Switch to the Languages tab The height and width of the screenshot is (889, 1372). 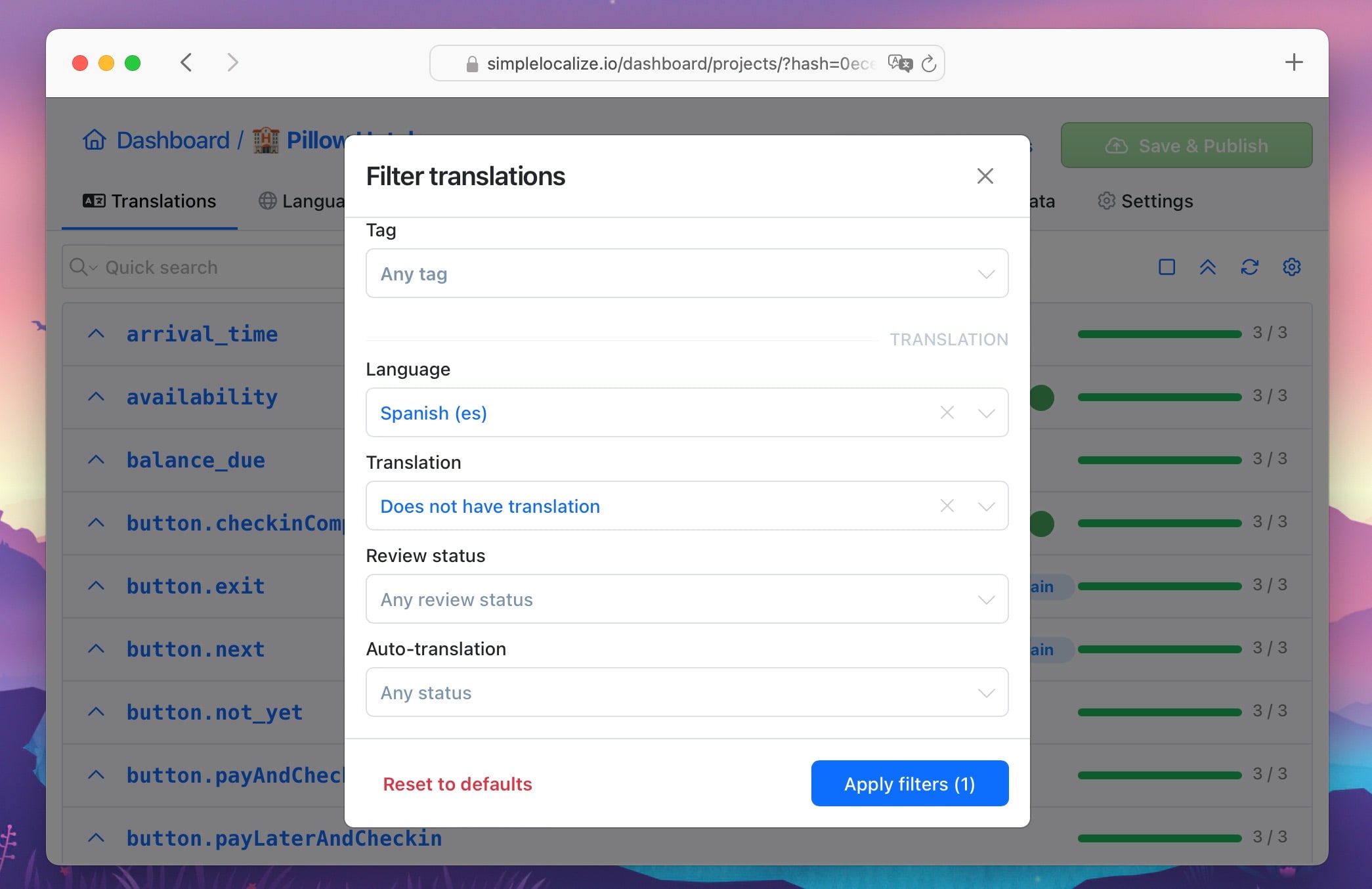(302, 201)
